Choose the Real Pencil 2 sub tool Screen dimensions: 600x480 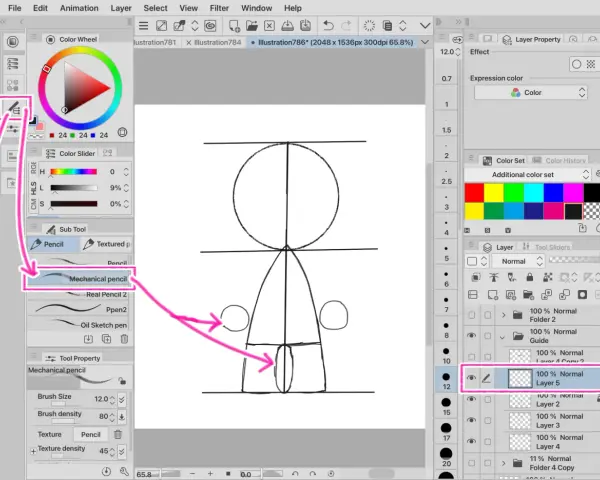click(x=79, y=294)
